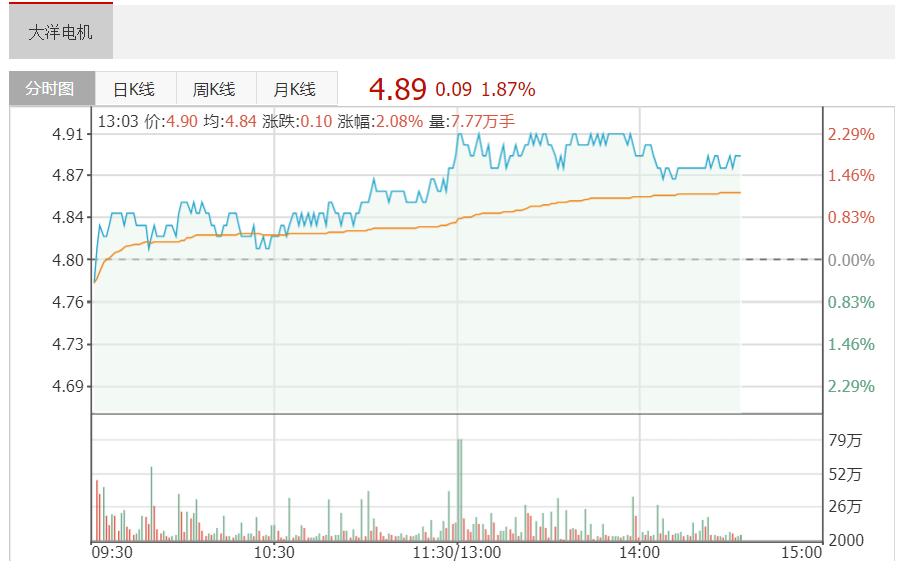Viewport: 905px width, 571px height.
Task: Click the green 2.29% axis label
Action: click(x=851, y=386)
